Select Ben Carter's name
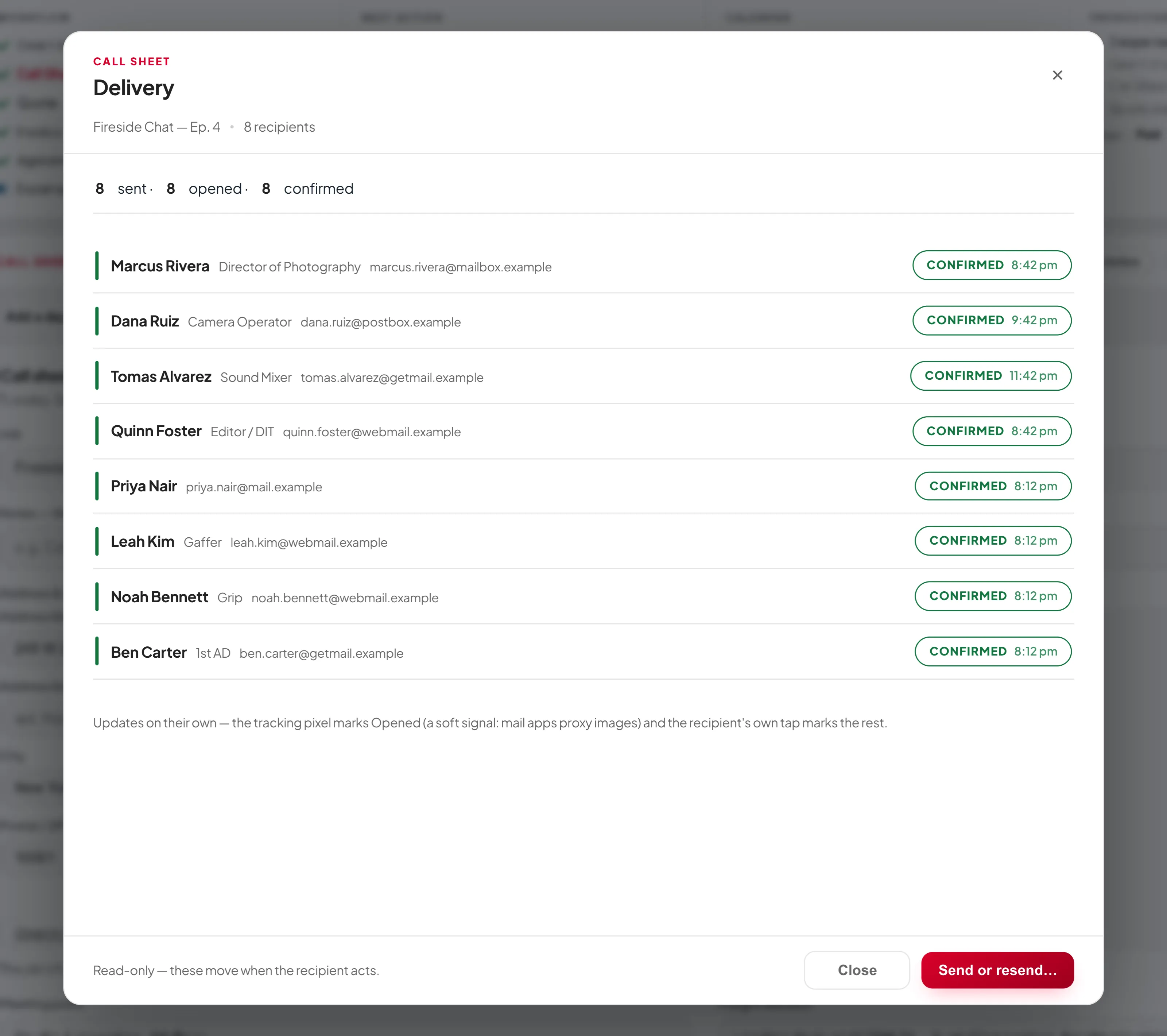1167x1036 pixels. coord(148,653)
